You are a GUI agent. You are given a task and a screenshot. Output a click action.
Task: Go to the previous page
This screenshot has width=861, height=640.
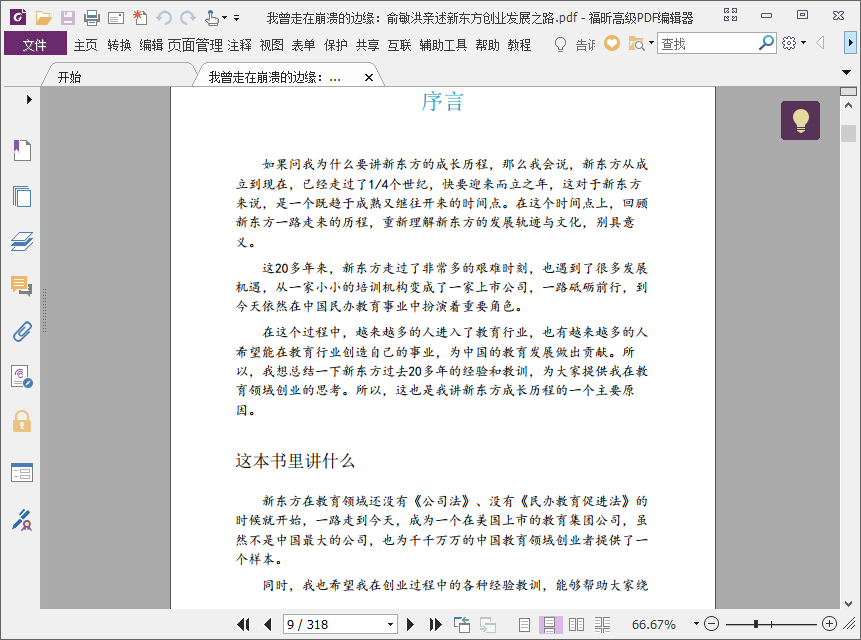(268, 624)
